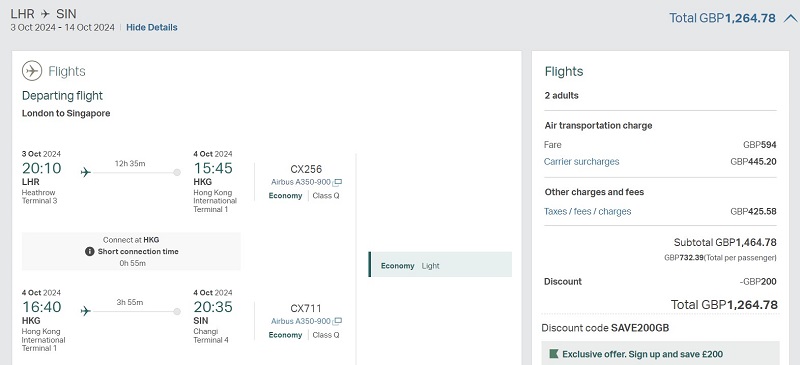Click short connection time info icon
Image resolution: width=800 pixels, height=365 pixels.
90,251
